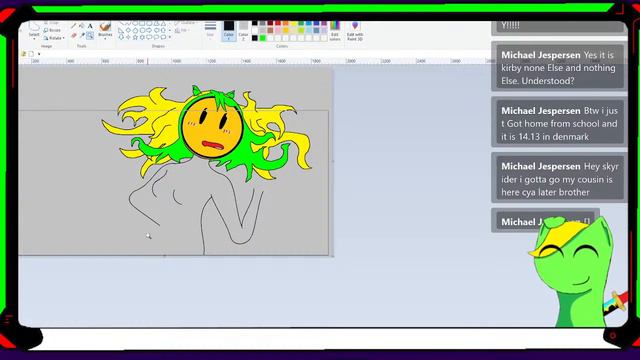Pick the custom bright green swatch
This screenshot has height=360, width=640.
click(262, 38)
